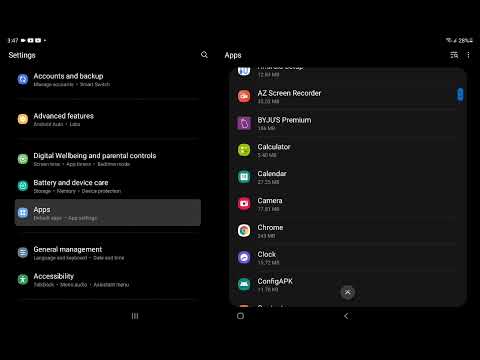Tap the home navigation button

[x=240, y=316]
